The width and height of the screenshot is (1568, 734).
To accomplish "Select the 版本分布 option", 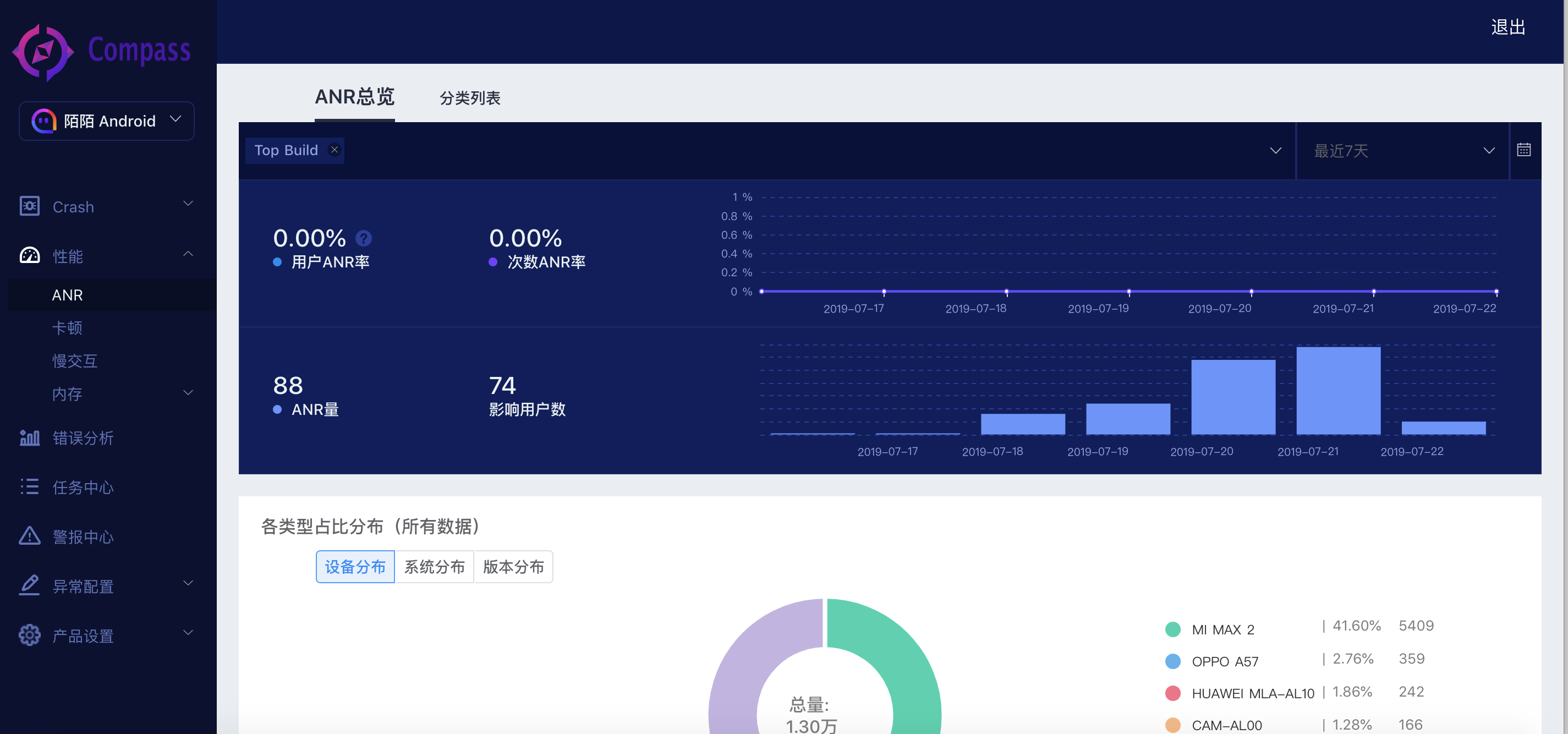I will click(x=514, y=567).
